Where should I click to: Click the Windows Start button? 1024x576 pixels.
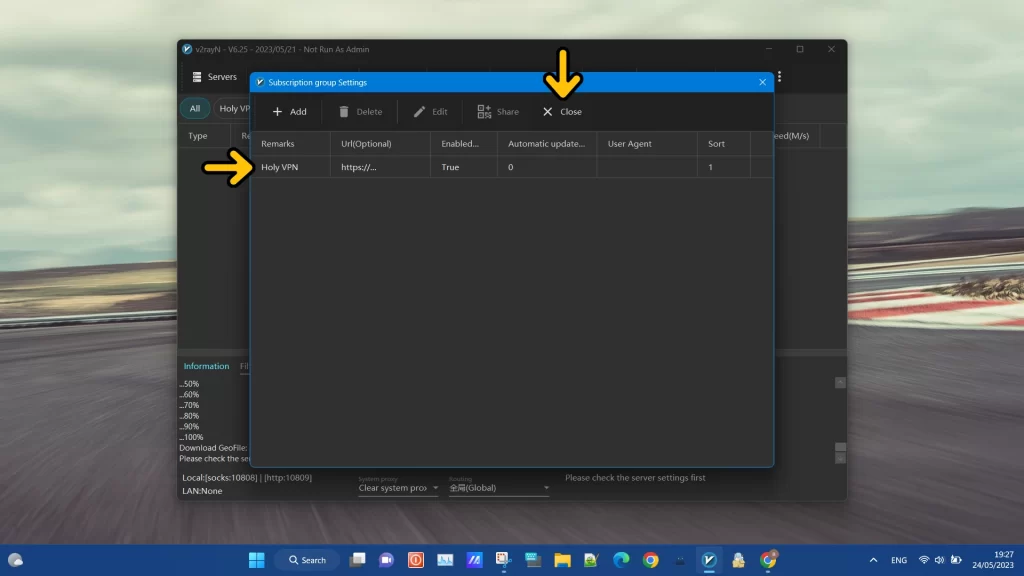pyautogui.click(x=256, y=560)
